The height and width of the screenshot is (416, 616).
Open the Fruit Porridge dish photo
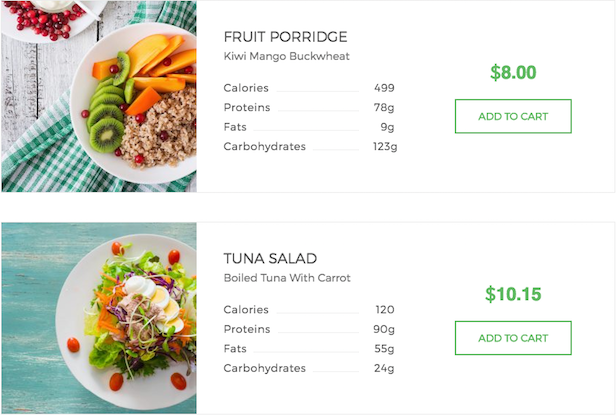pos(99,96)
